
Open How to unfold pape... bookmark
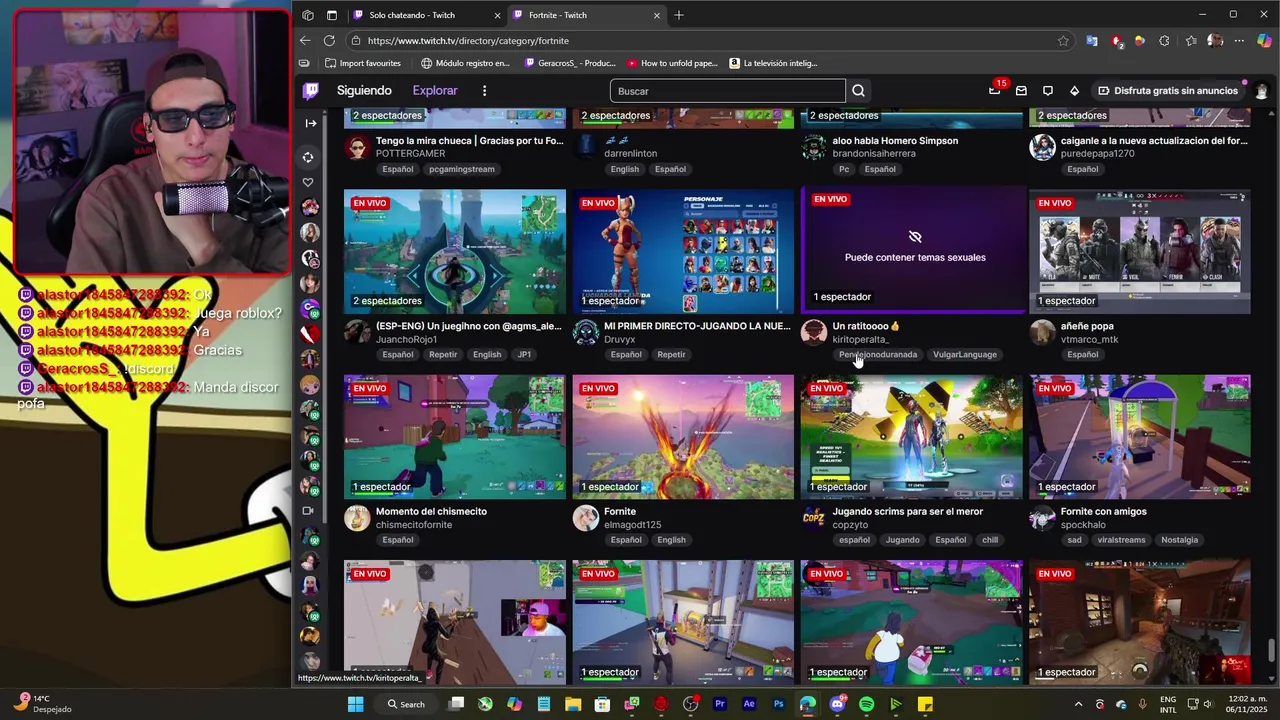[x=671, y=63]
